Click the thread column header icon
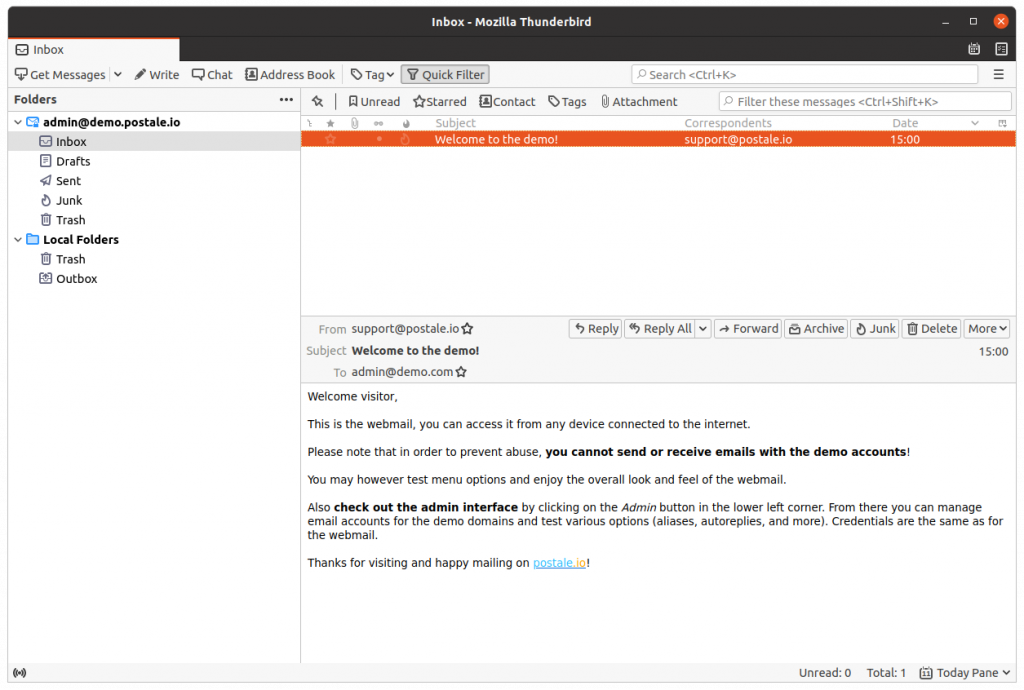Screen dimensions: 1024x690 (x=310, y=123)
